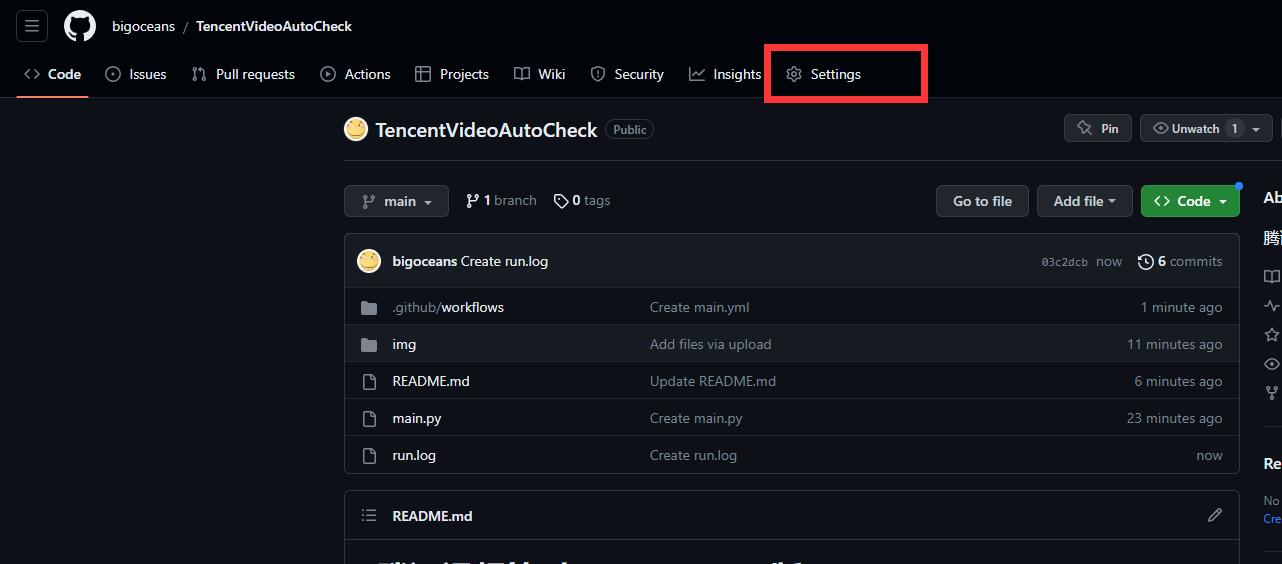1282x564 pixels.
Task: Open the Actions tab
Action: point(355,74)
